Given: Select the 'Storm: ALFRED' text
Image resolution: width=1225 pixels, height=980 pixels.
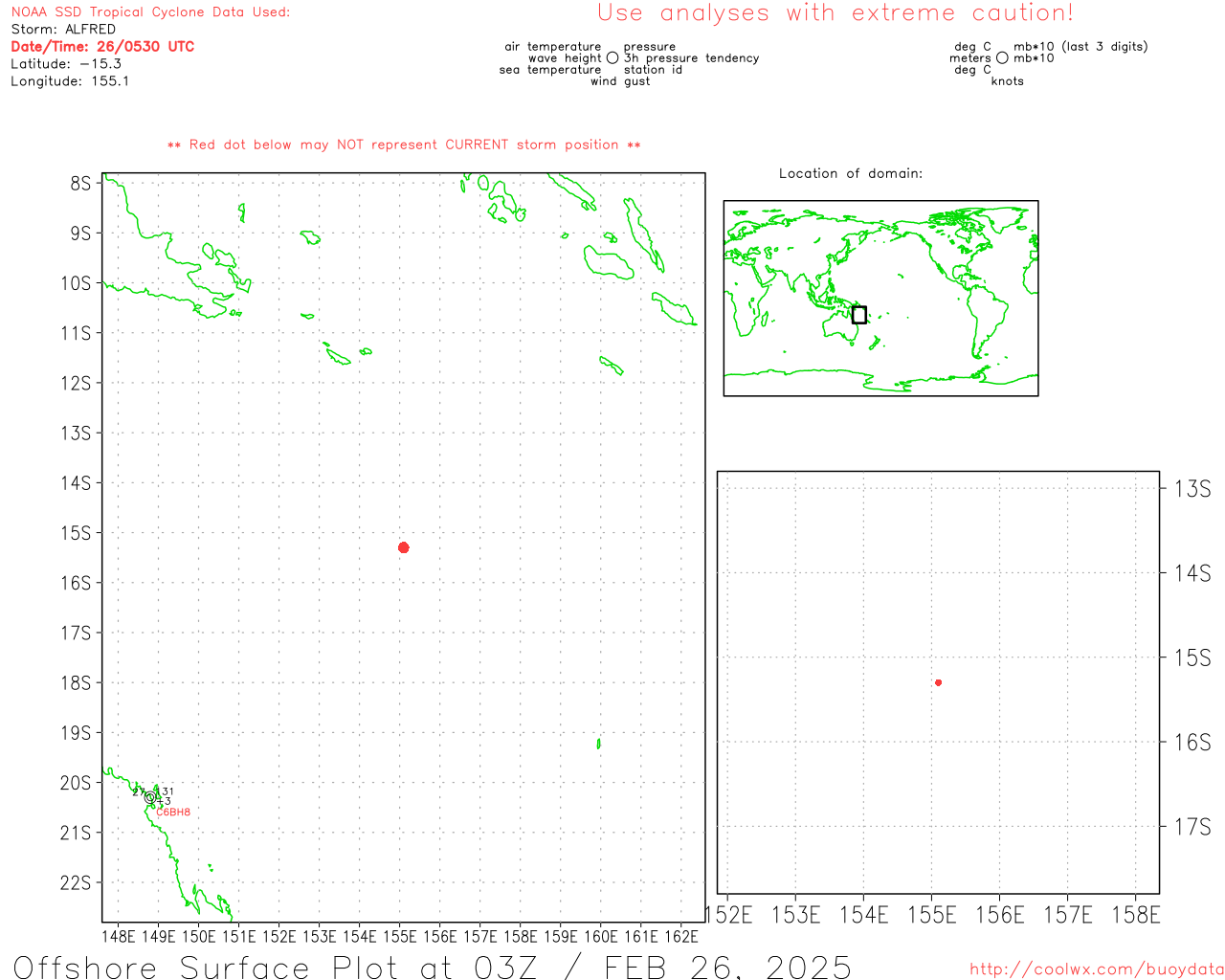Looking at the screenshot, I should tap(63, 30).
